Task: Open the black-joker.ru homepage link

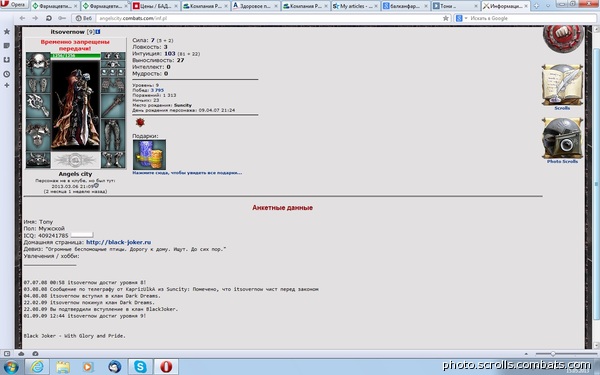Action: (x=118, y=242)
